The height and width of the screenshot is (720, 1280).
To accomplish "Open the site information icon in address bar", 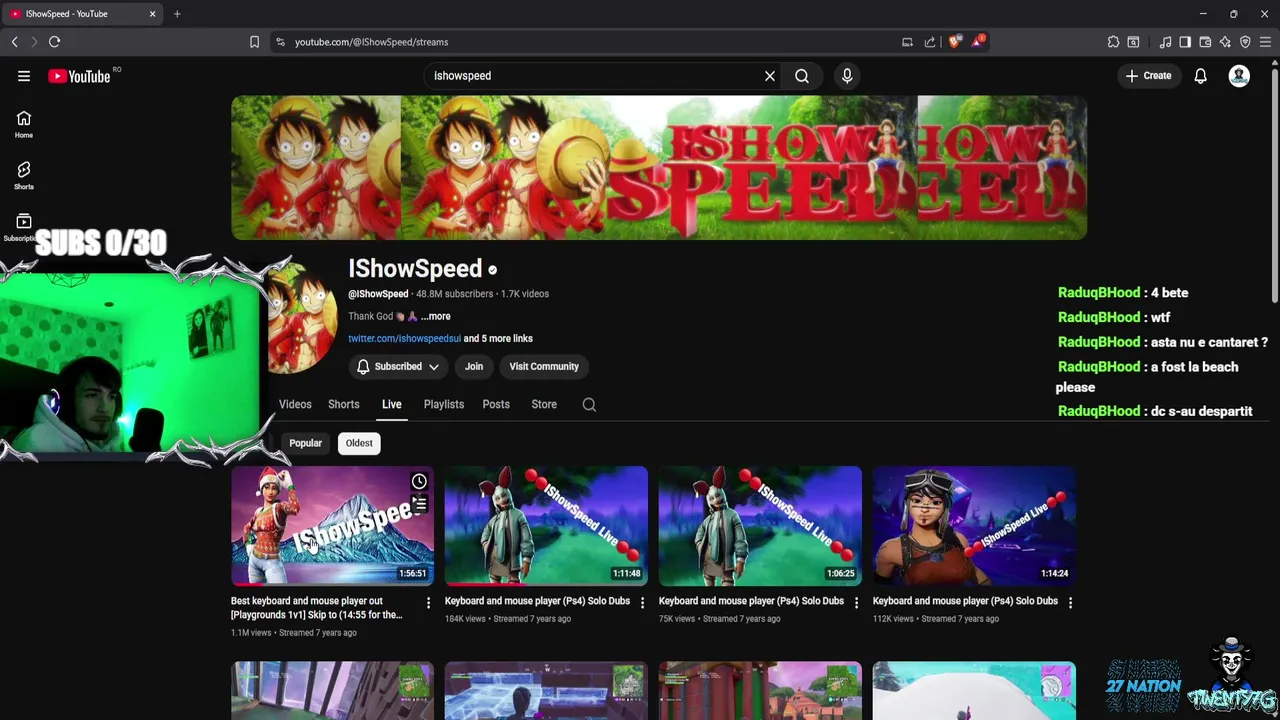I will (x=280, y=42).
